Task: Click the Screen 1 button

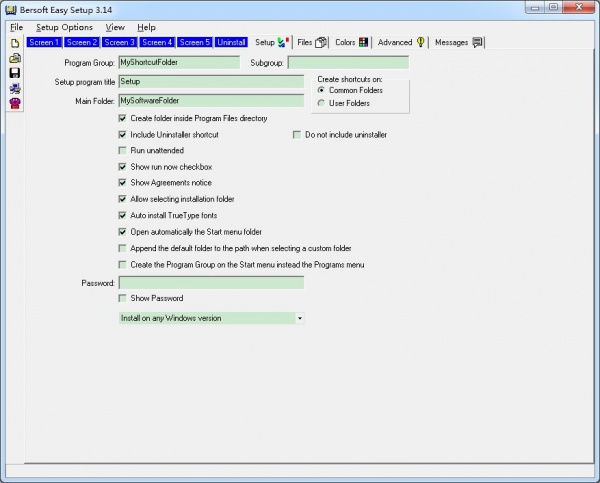Action: coord(43,43)
